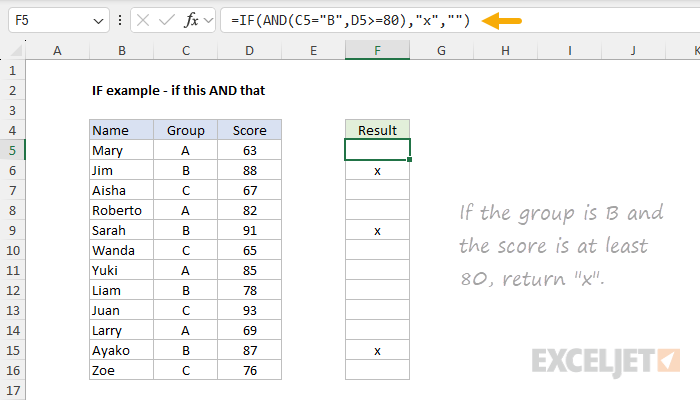Click score cell 76 in Zoe's row
This screenshot has height=400, width=700.
click(x=250, y=371)
